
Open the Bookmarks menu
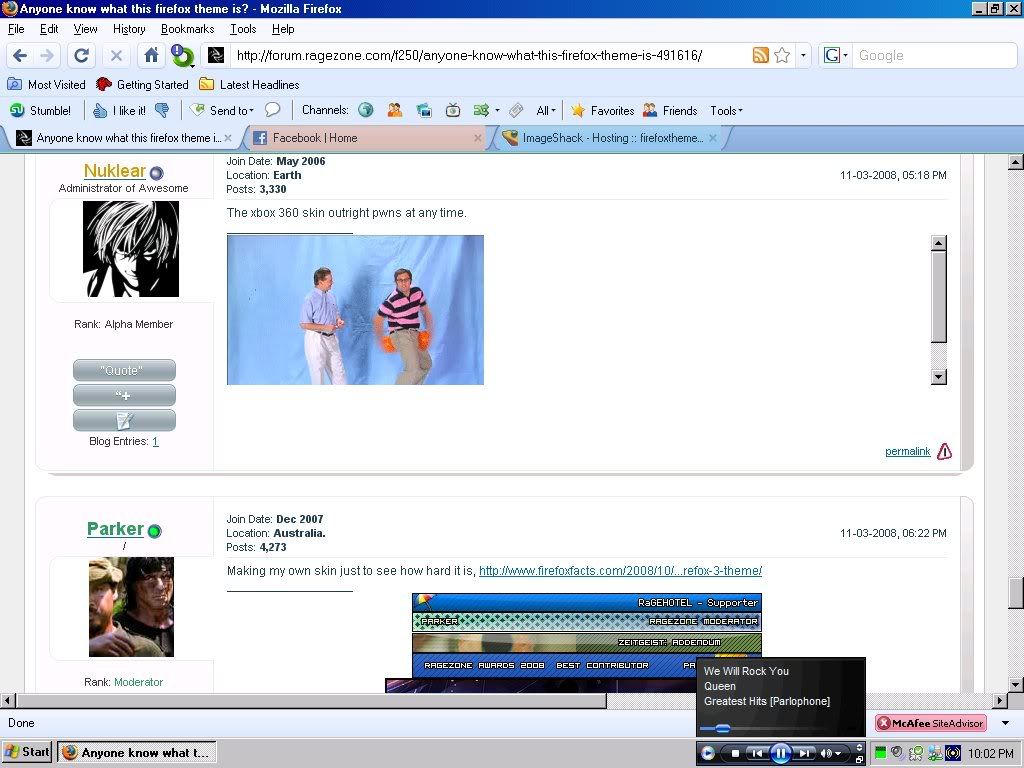pos(187,30)
